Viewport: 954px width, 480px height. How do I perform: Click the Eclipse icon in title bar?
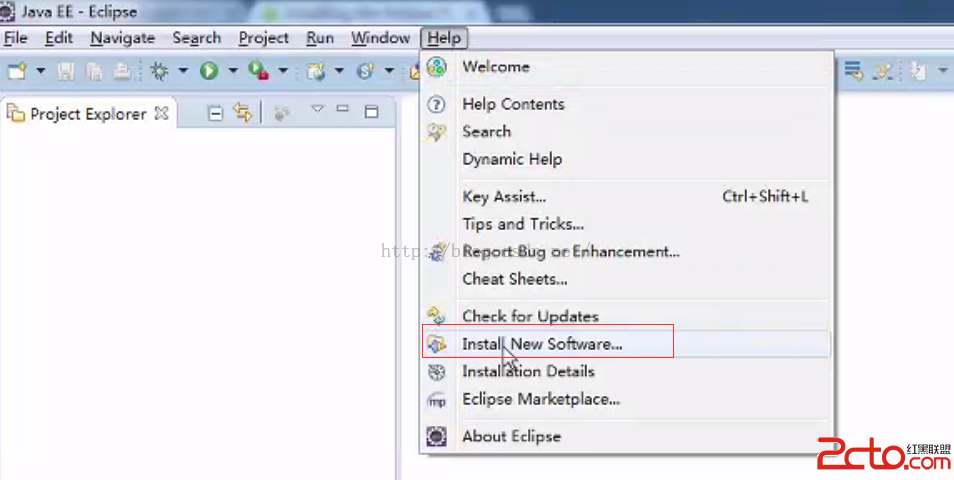7,11
